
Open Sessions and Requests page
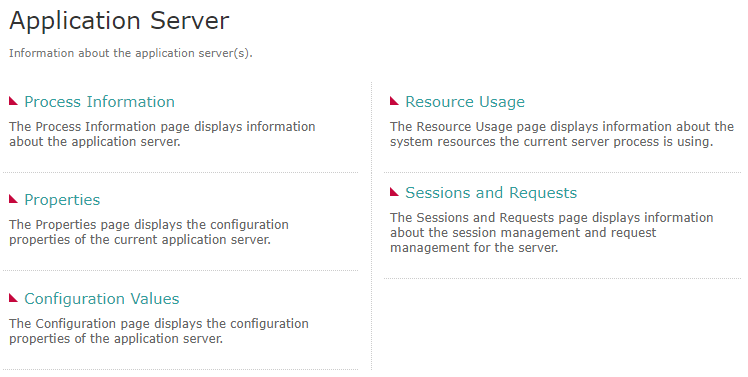(x=491, y=193)
